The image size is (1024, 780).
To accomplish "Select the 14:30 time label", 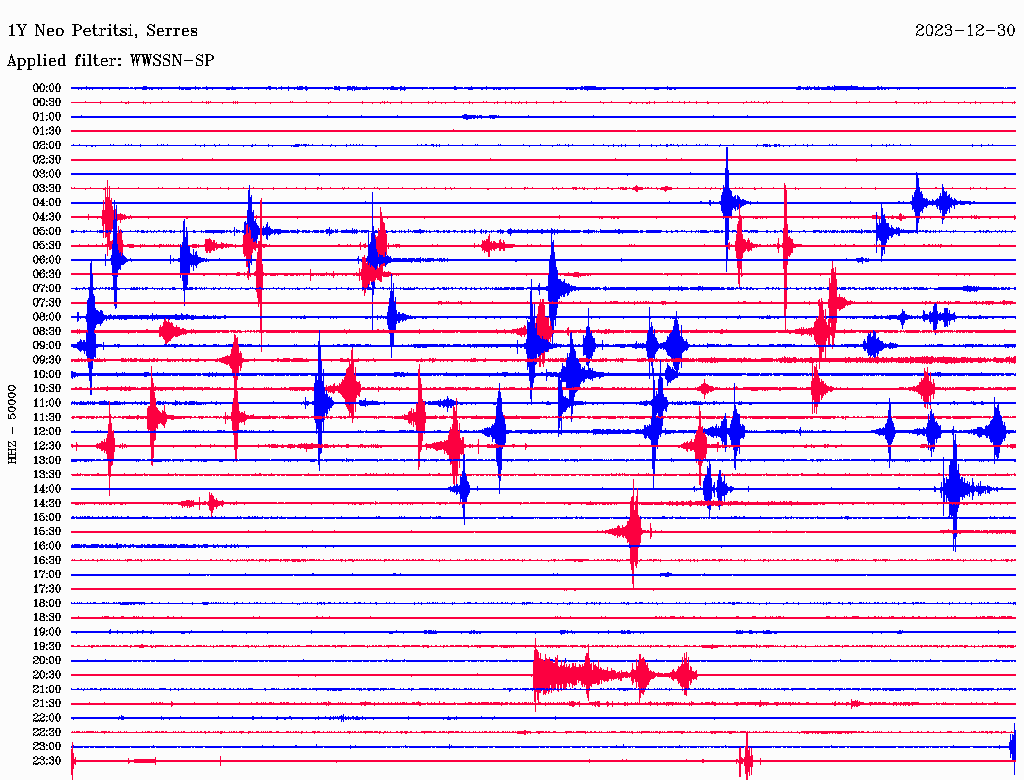I will coord(47,503).
